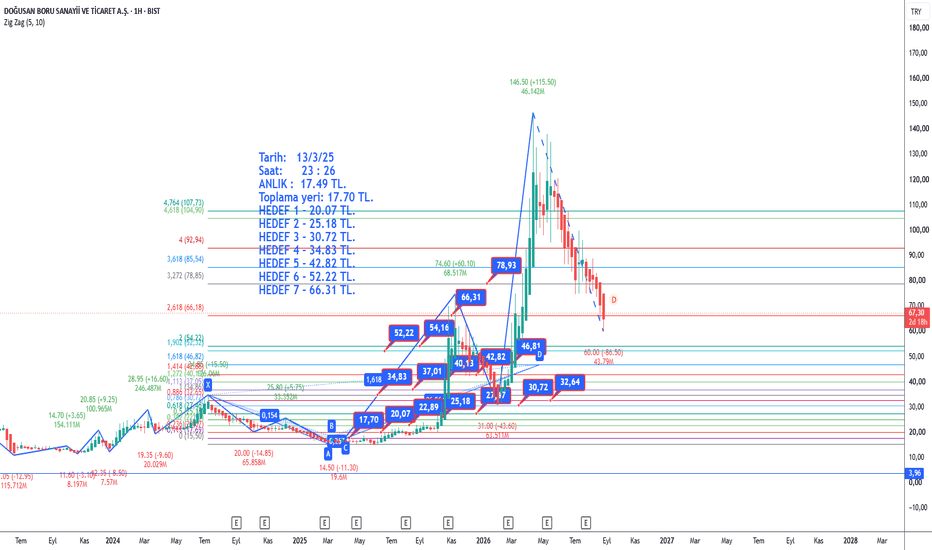Click the 34,83 price callout
932x550 pixels.
(x=396, y=376)
